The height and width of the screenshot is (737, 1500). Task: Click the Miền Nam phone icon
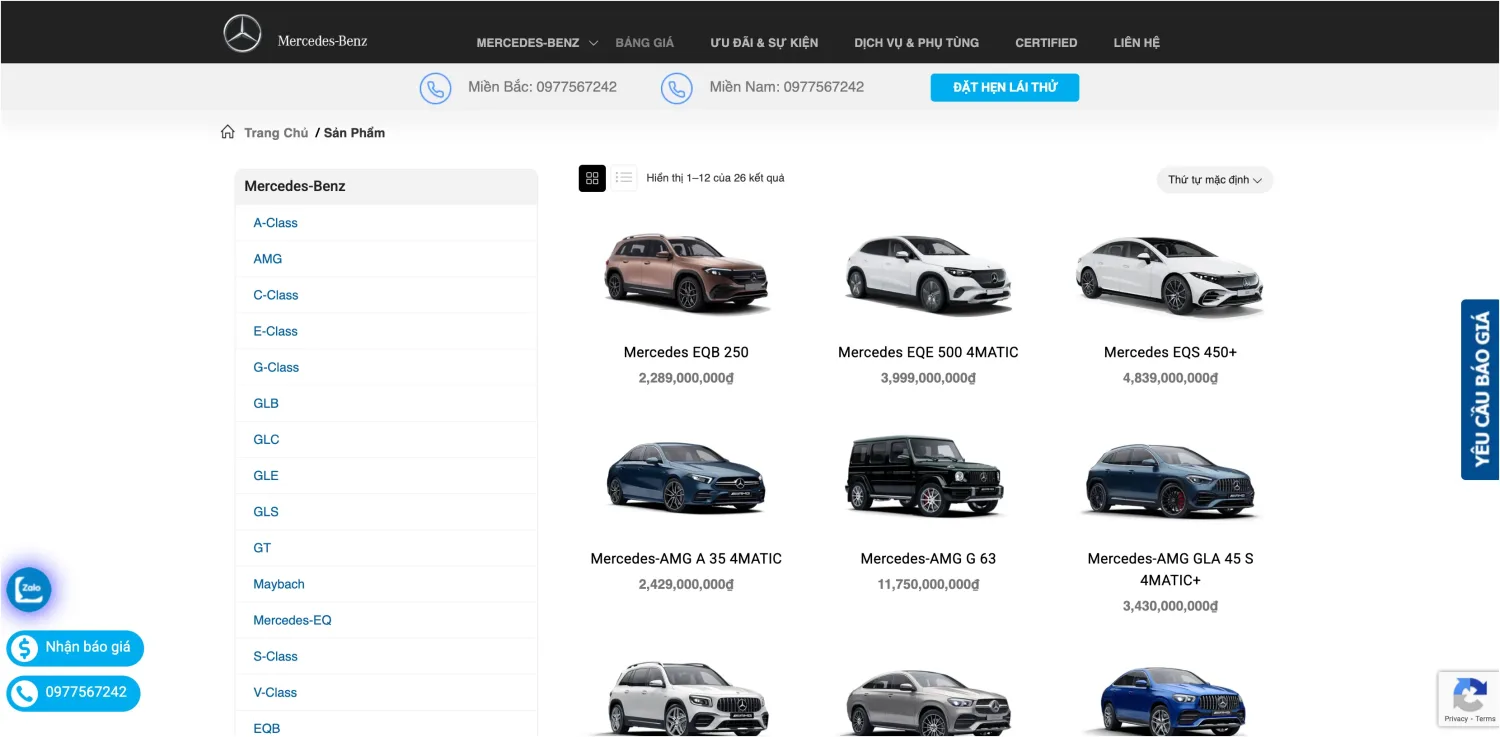click(x=677, y=88)
